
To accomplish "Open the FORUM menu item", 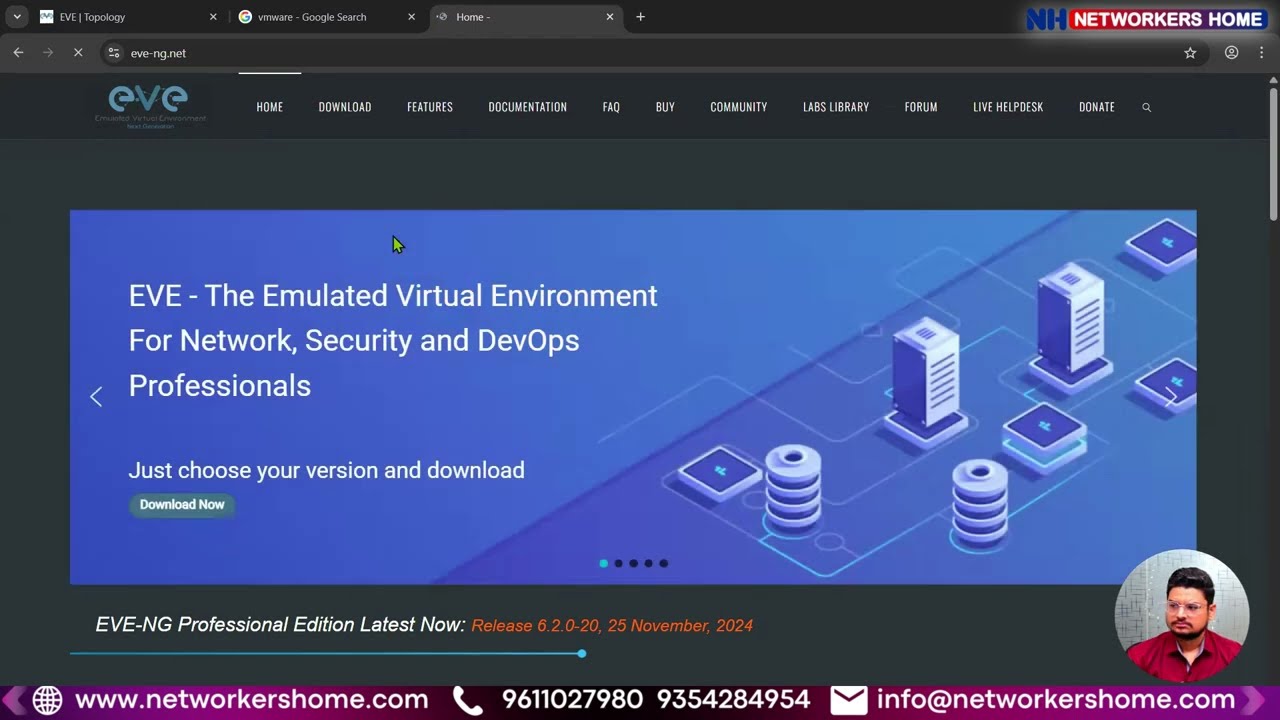I will [x=921, y=107].
